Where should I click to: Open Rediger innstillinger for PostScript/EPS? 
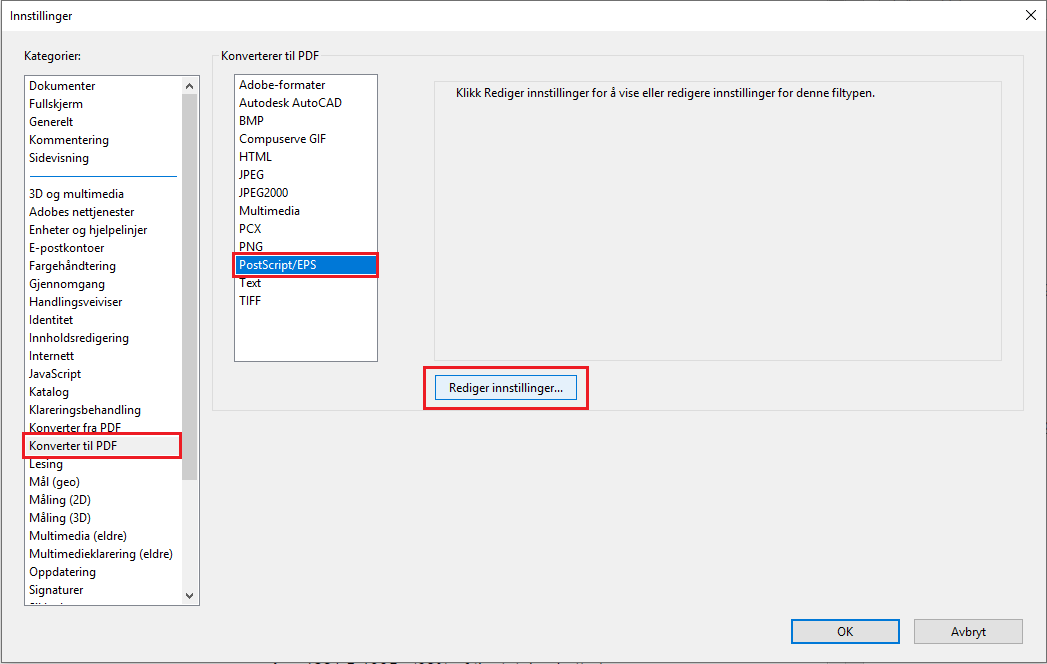505,387
